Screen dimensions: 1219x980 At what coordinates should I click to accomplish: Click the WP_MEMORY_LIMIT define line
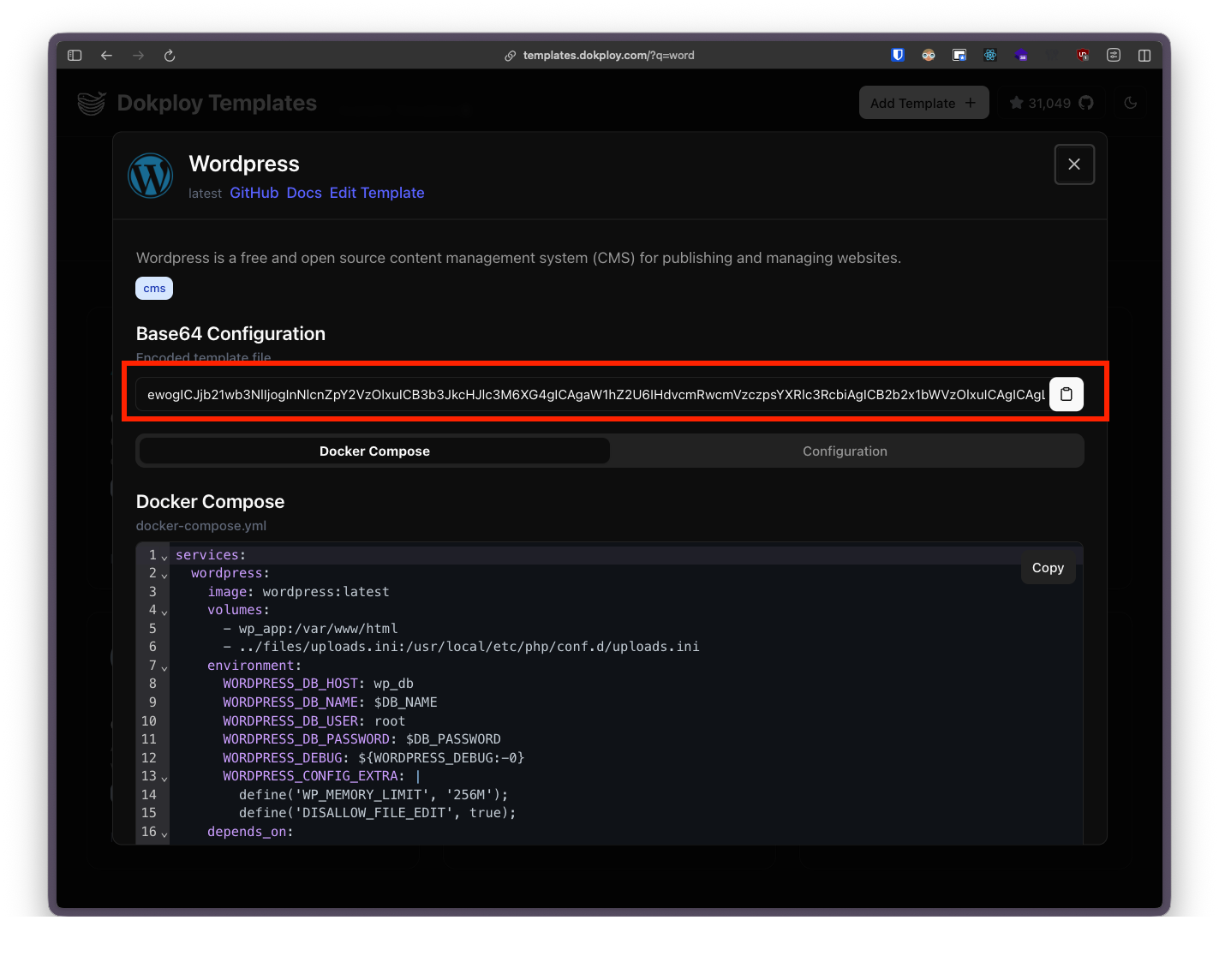[x=373, y=795]
